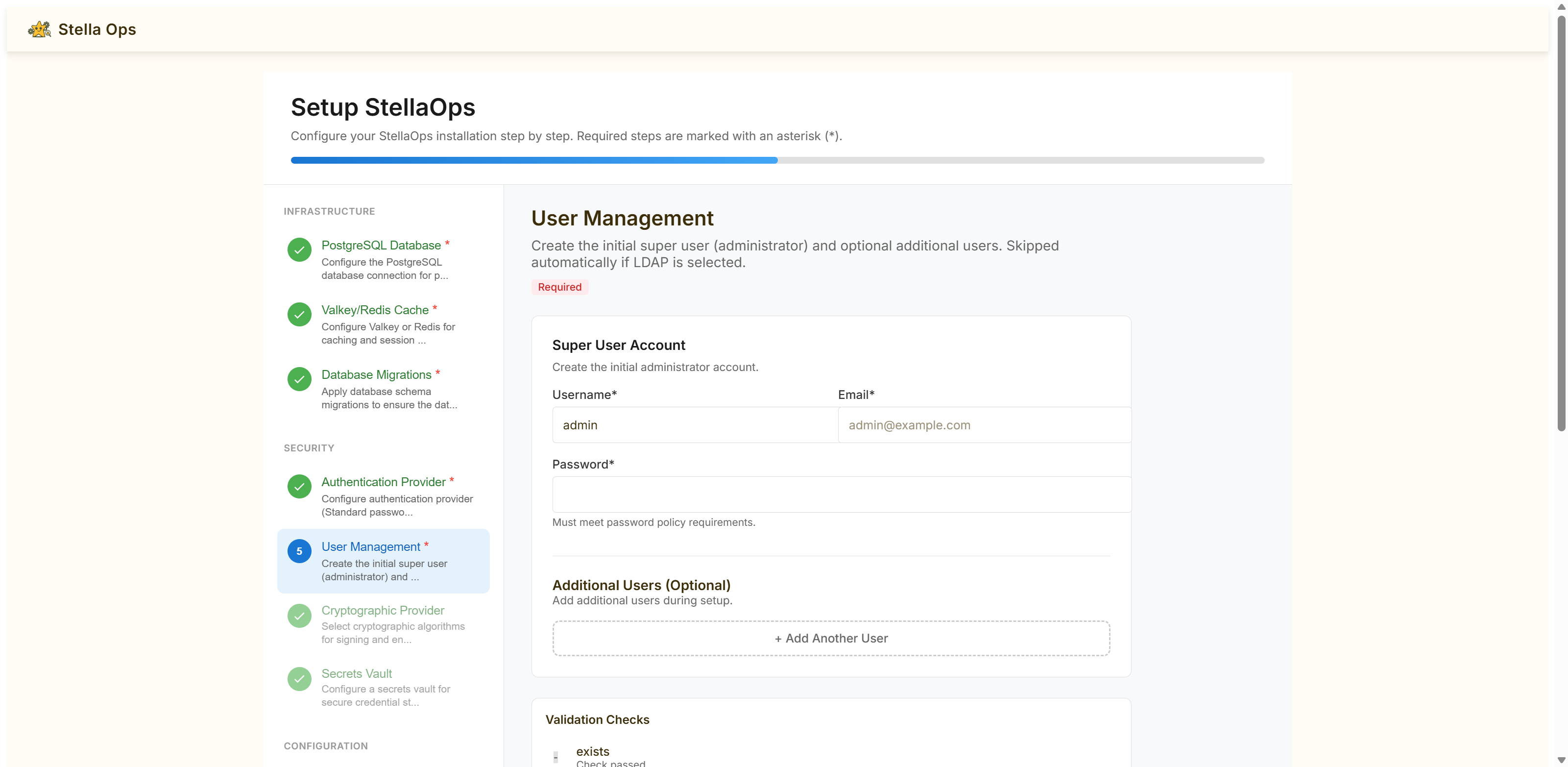Select User Management step in sidebar
The width and height of the screenshot is (1568, 767).
pos(371,547)
